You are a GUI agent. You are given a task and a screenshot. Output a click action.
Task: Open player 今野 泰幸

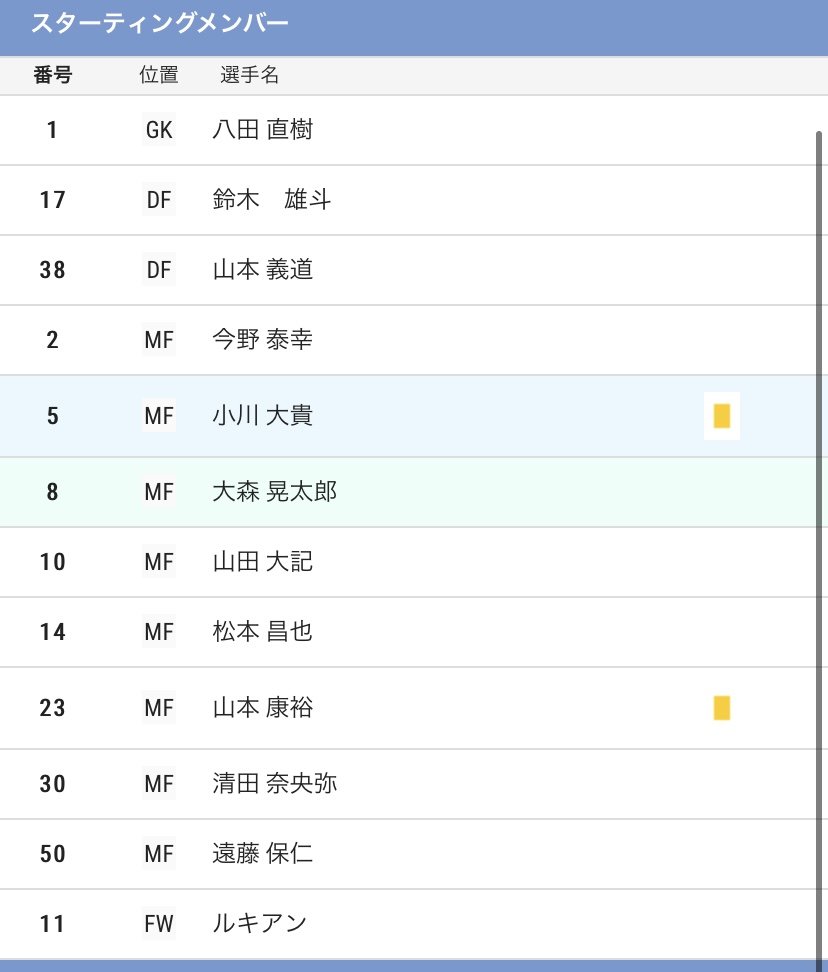(x=263, y=340)
